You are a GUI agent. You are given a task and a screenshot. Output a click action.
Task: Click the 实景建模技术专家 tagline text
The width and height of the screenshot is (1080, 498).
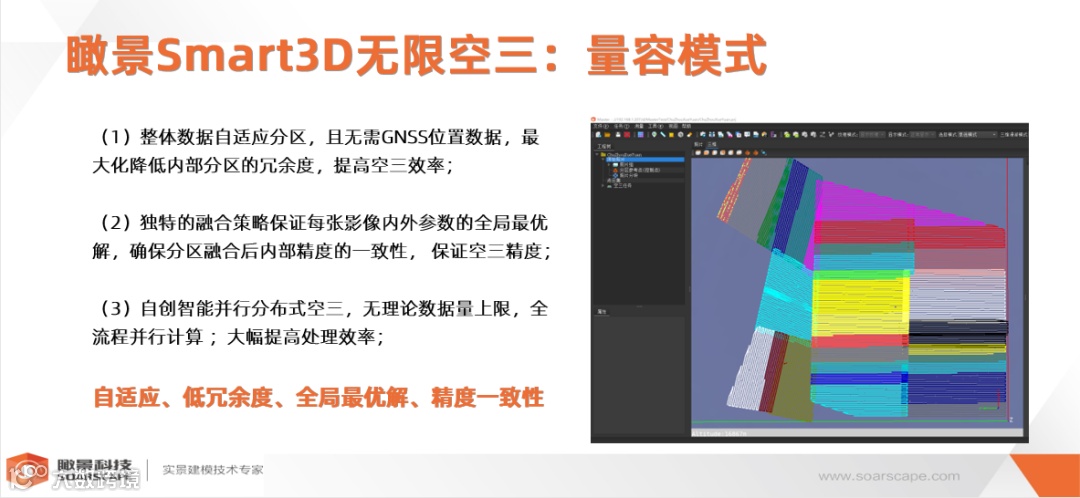(212, 470)
